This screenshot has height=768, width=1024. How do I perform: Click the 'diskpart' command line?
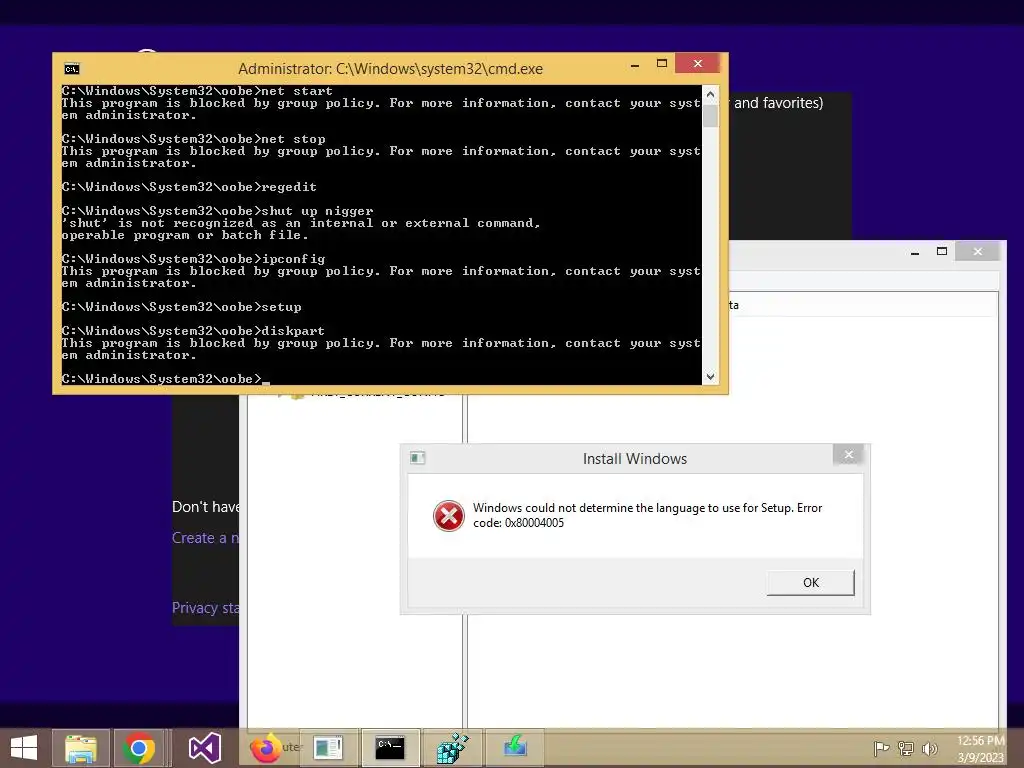pos(193,331)
